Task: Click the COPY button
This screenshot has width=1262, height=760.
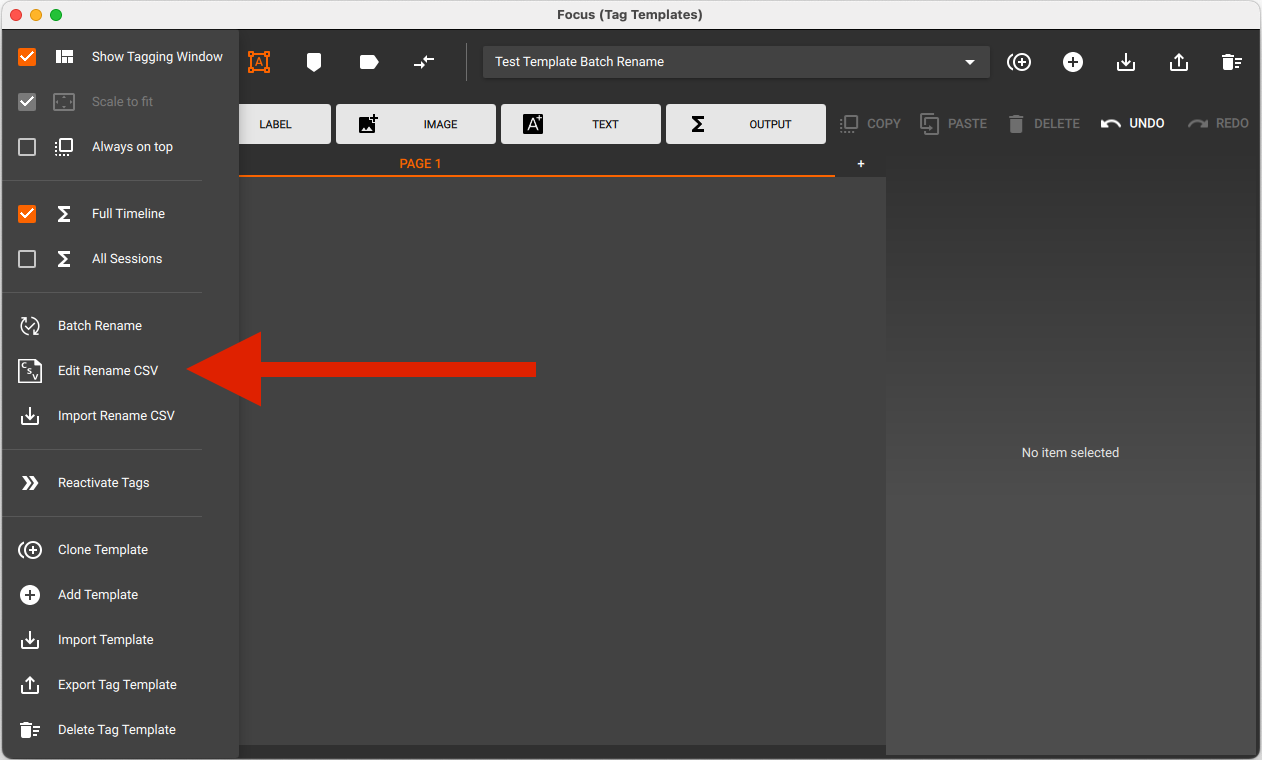Action: click(870, 124)
